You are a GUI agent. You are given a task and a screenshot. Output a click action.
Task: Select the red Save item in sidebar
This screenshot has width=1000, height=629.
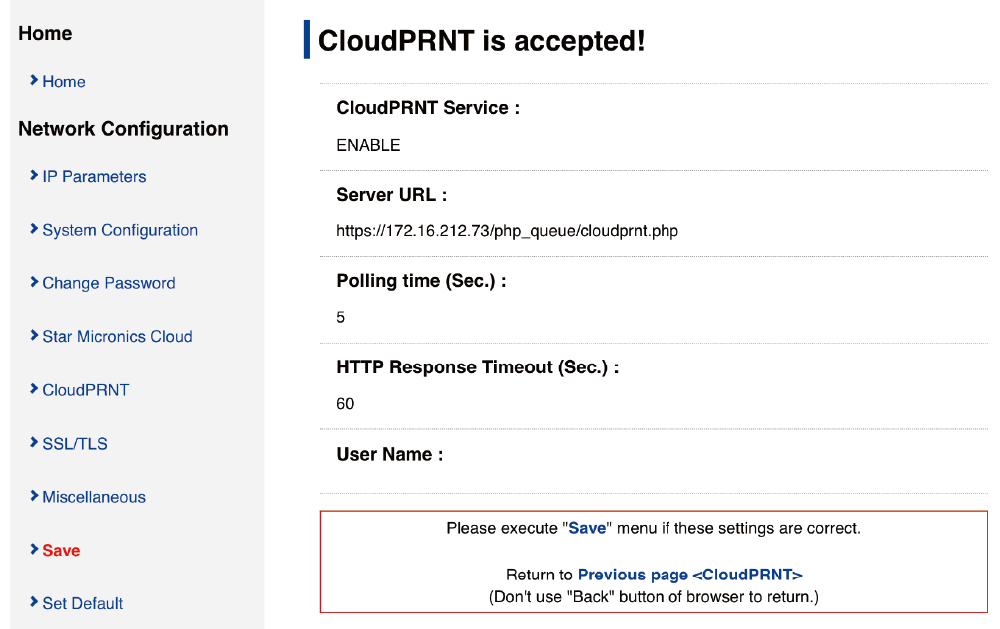point(61,550)
